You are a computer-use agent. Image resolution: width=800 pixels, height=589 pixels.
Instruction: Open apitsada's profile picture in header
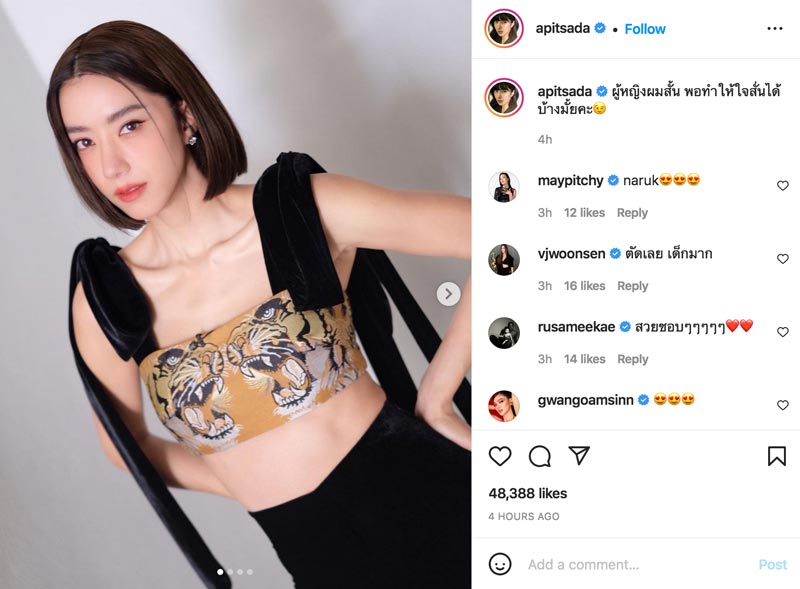click(504, 29)
